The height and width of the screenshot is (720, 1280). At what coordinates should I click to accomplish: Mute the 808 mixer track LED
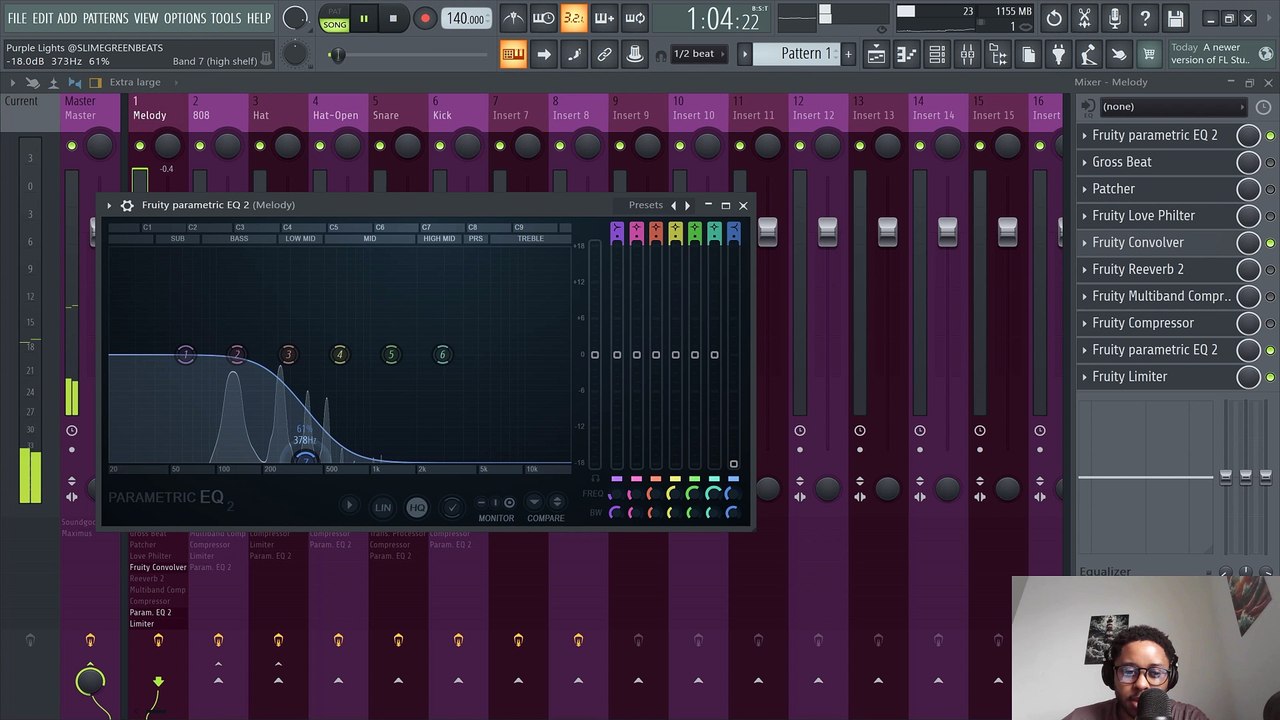200,147
